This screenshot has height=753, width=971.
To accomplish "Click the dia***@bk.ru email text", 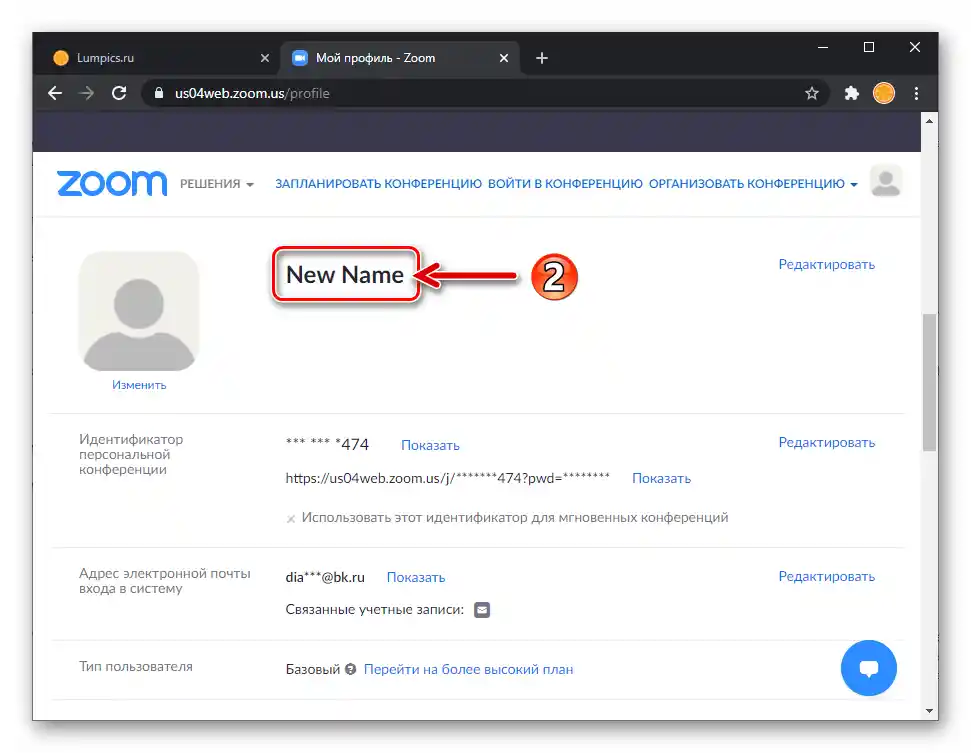I will coord(325,577).
